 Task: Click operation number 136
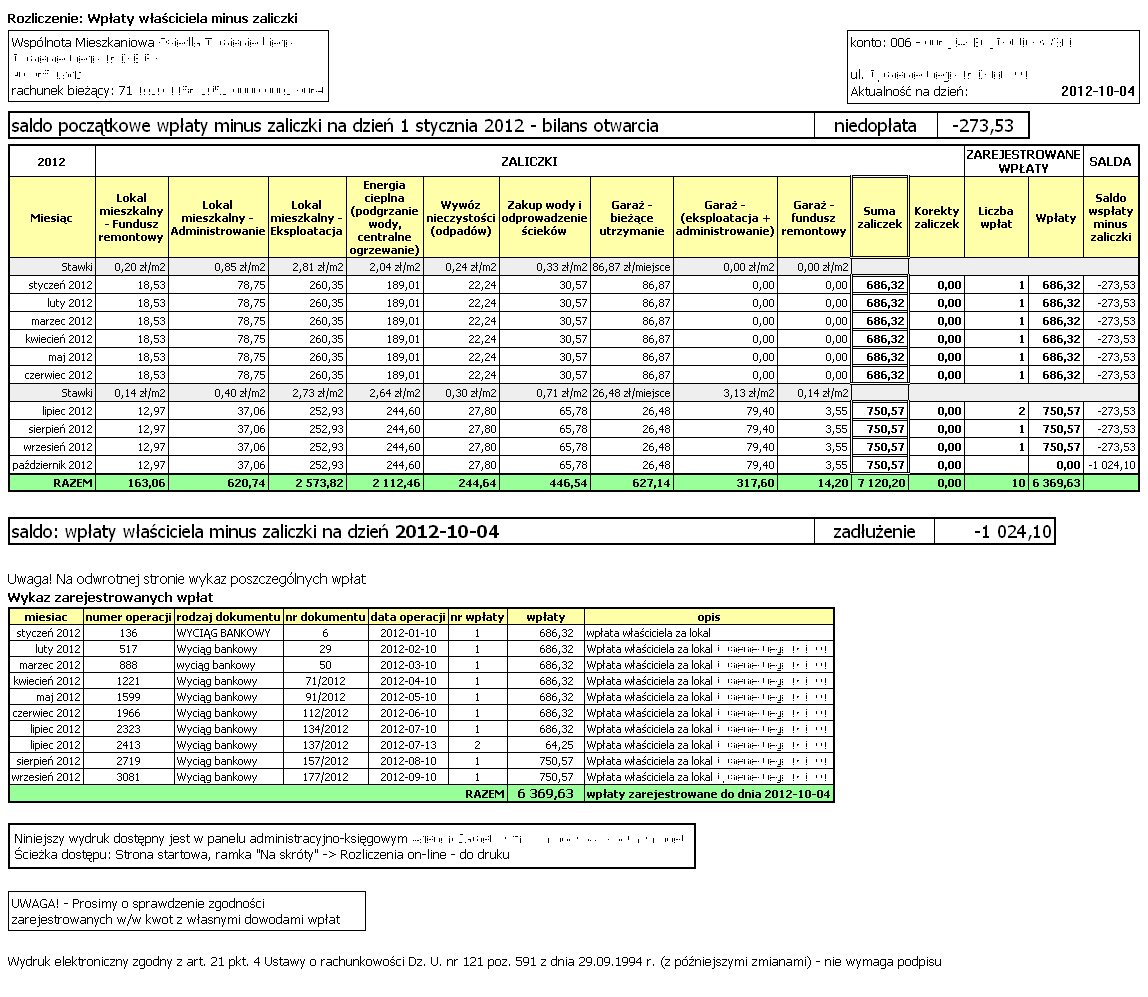128,633
